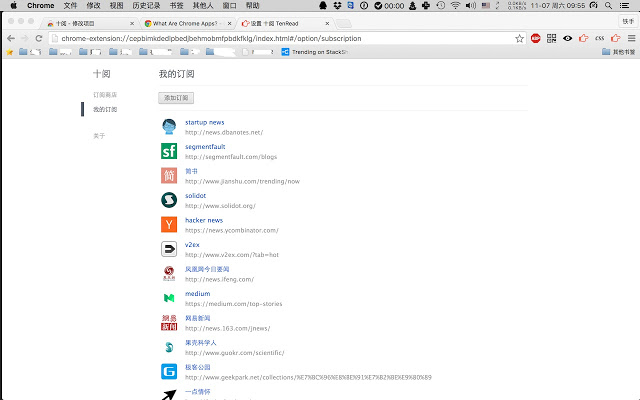Open the 历史记录 menu

[x=146, y=5]
